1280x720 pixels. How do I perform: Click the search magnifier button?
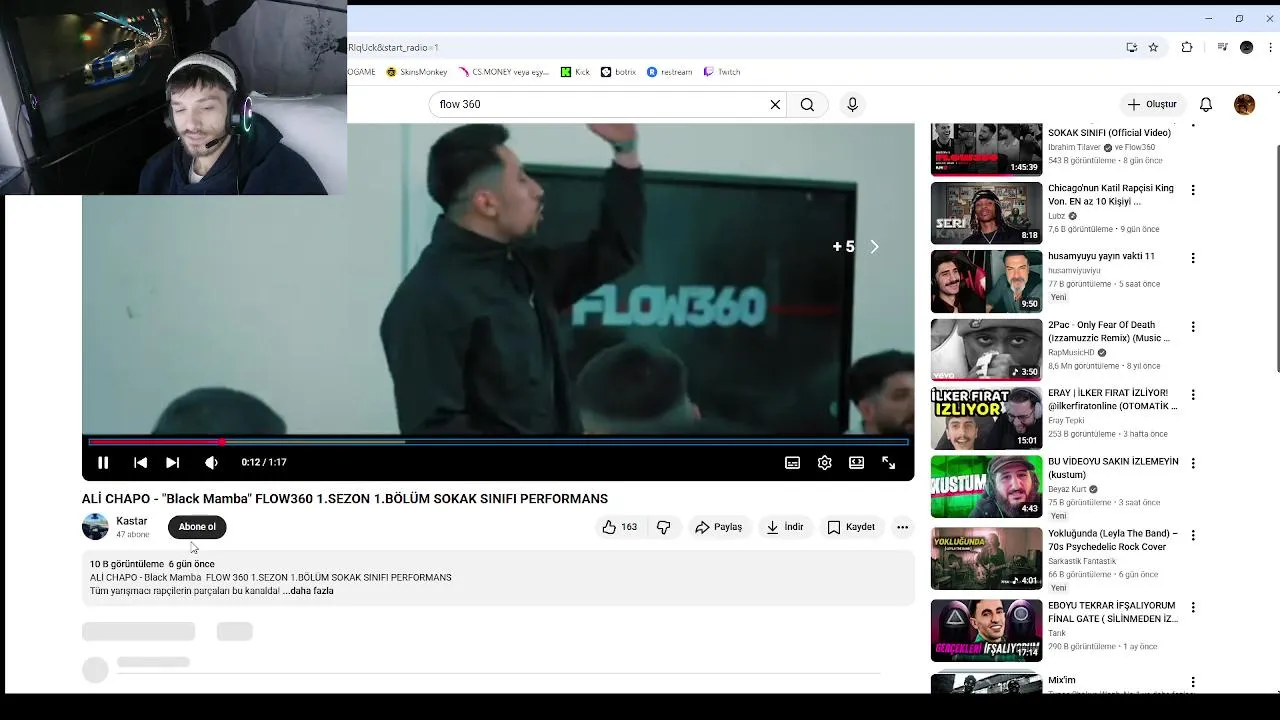click(807, 104)
